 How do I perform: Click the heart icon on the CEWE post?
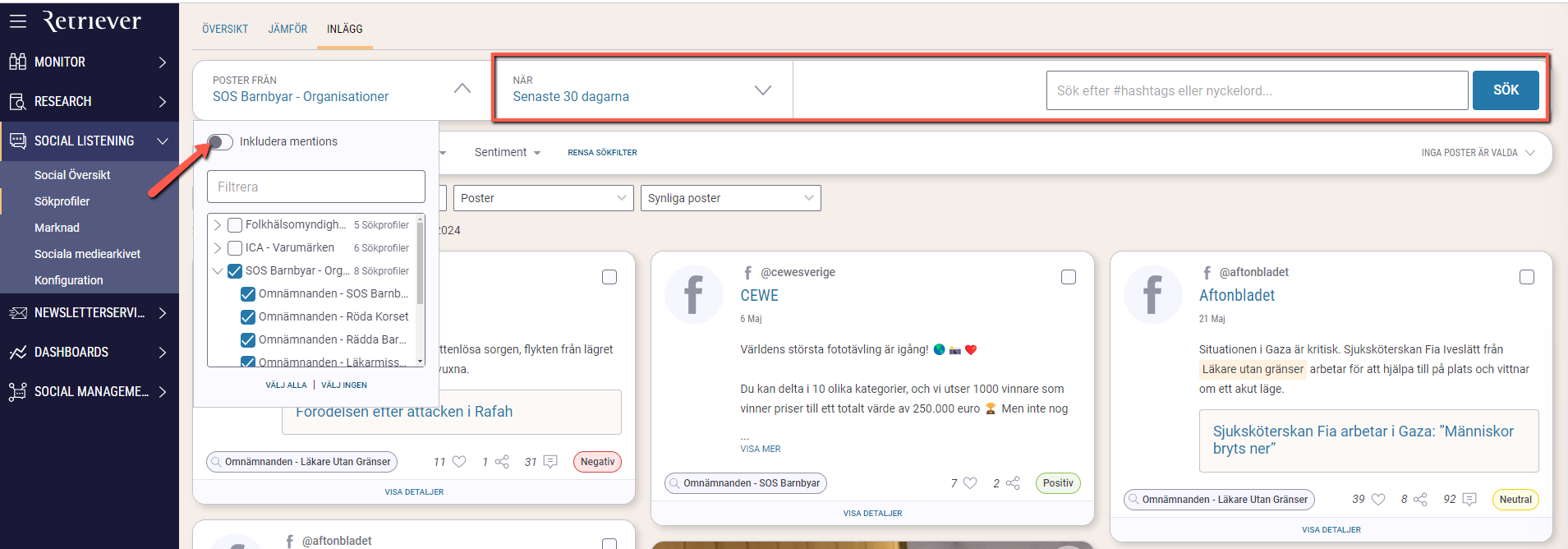point(970,483)
